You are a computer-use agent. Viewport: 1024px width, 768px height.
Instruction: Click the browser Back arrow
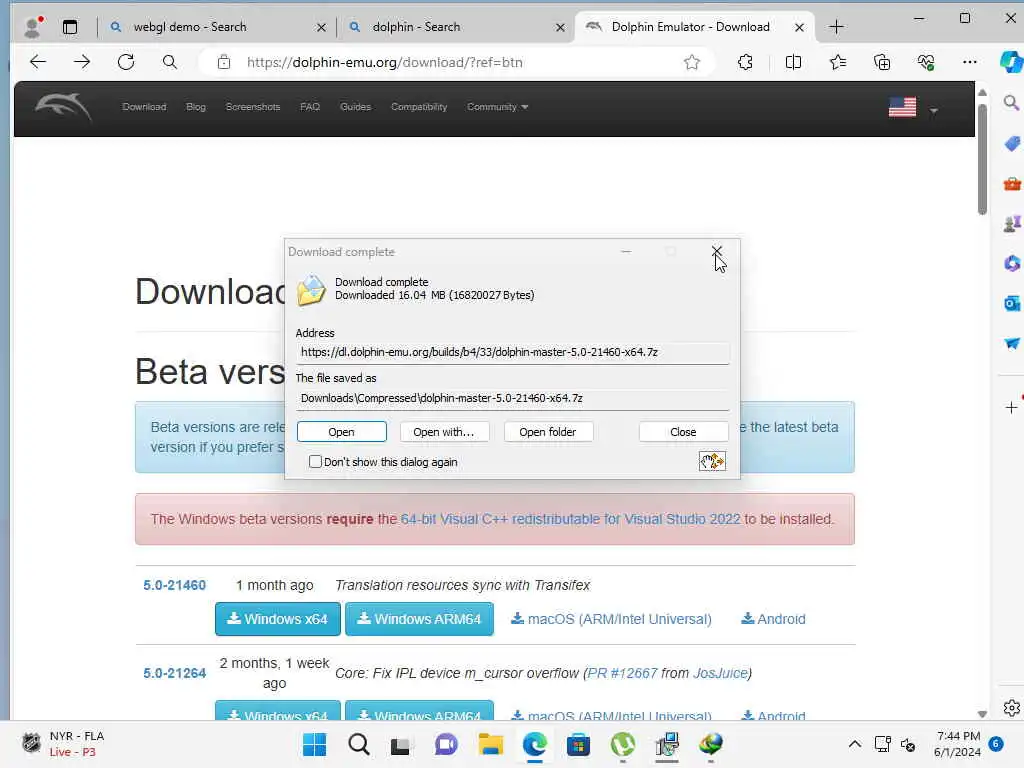(38, 62)
